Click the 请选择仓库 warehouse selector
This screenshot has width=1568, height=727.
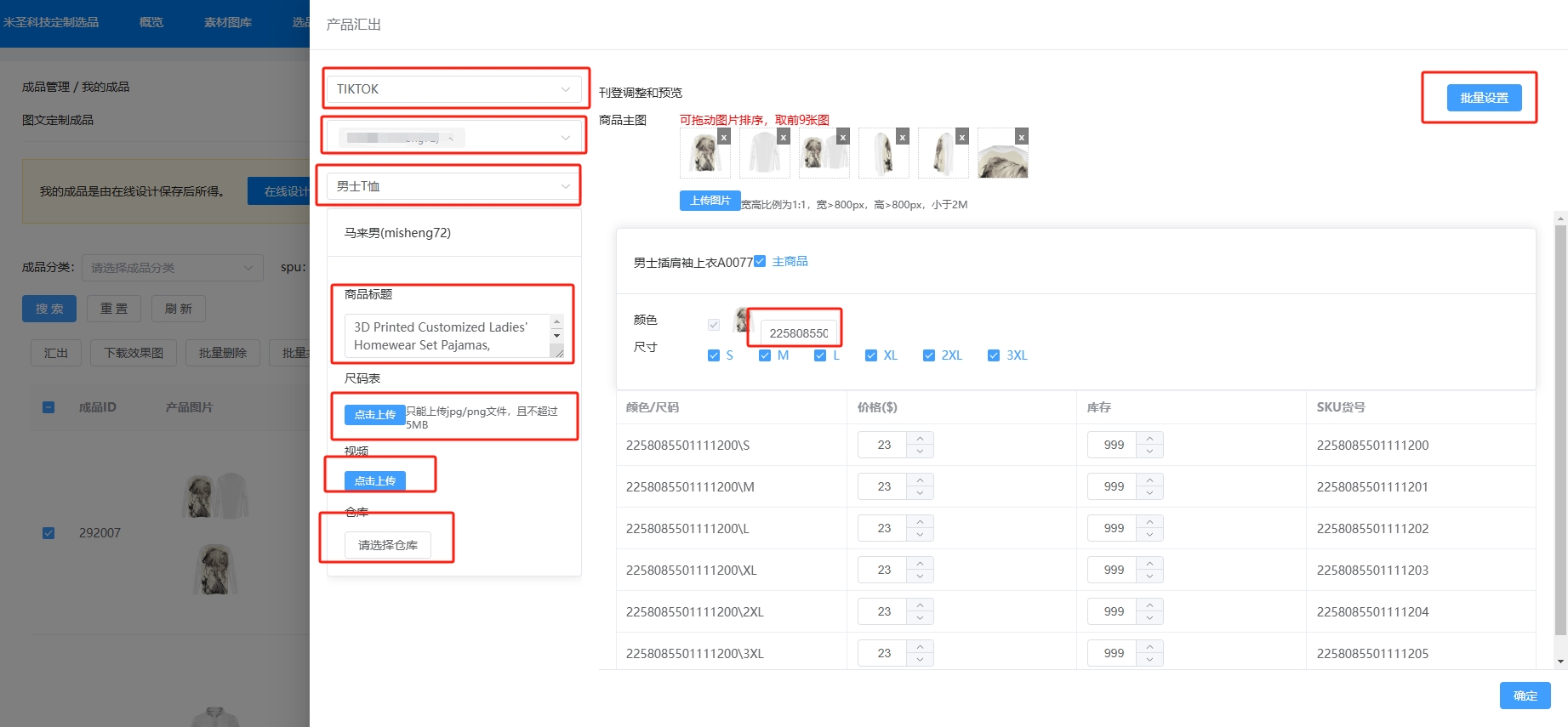tap(388, 545)
